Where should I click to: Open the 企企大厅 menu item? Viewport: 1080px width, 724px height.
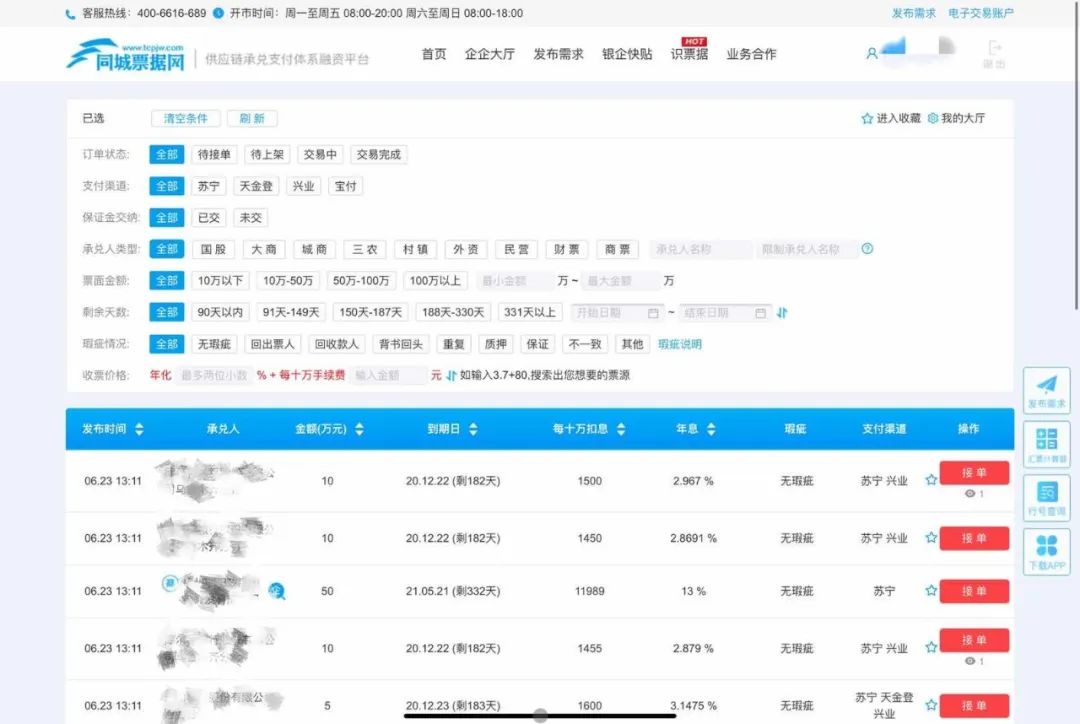click(x=490, y=55)
